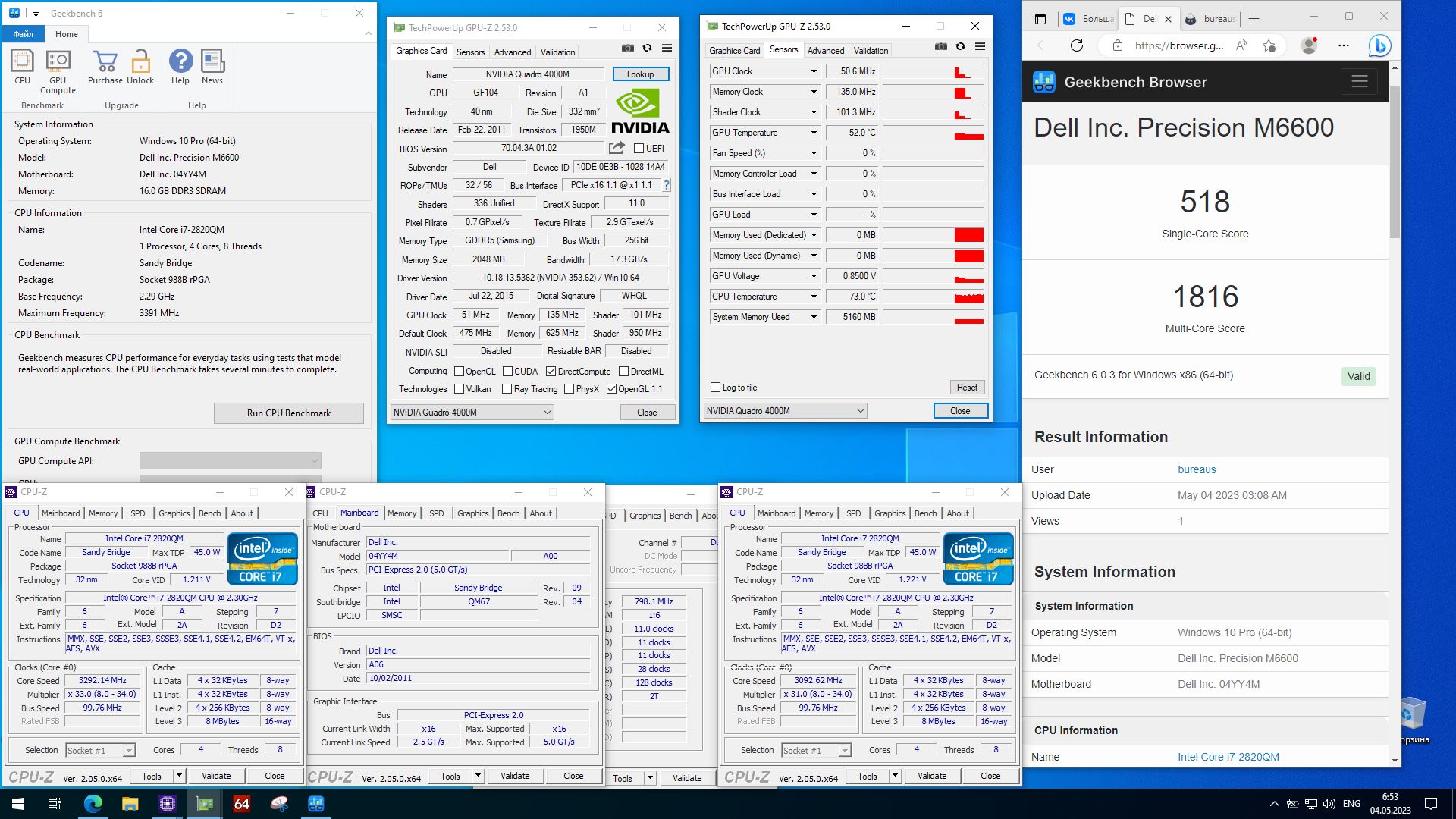Viewport: 1456px width, 819px height.
Task: Click Run CPU Benchmark button
Action: (289, 413)
